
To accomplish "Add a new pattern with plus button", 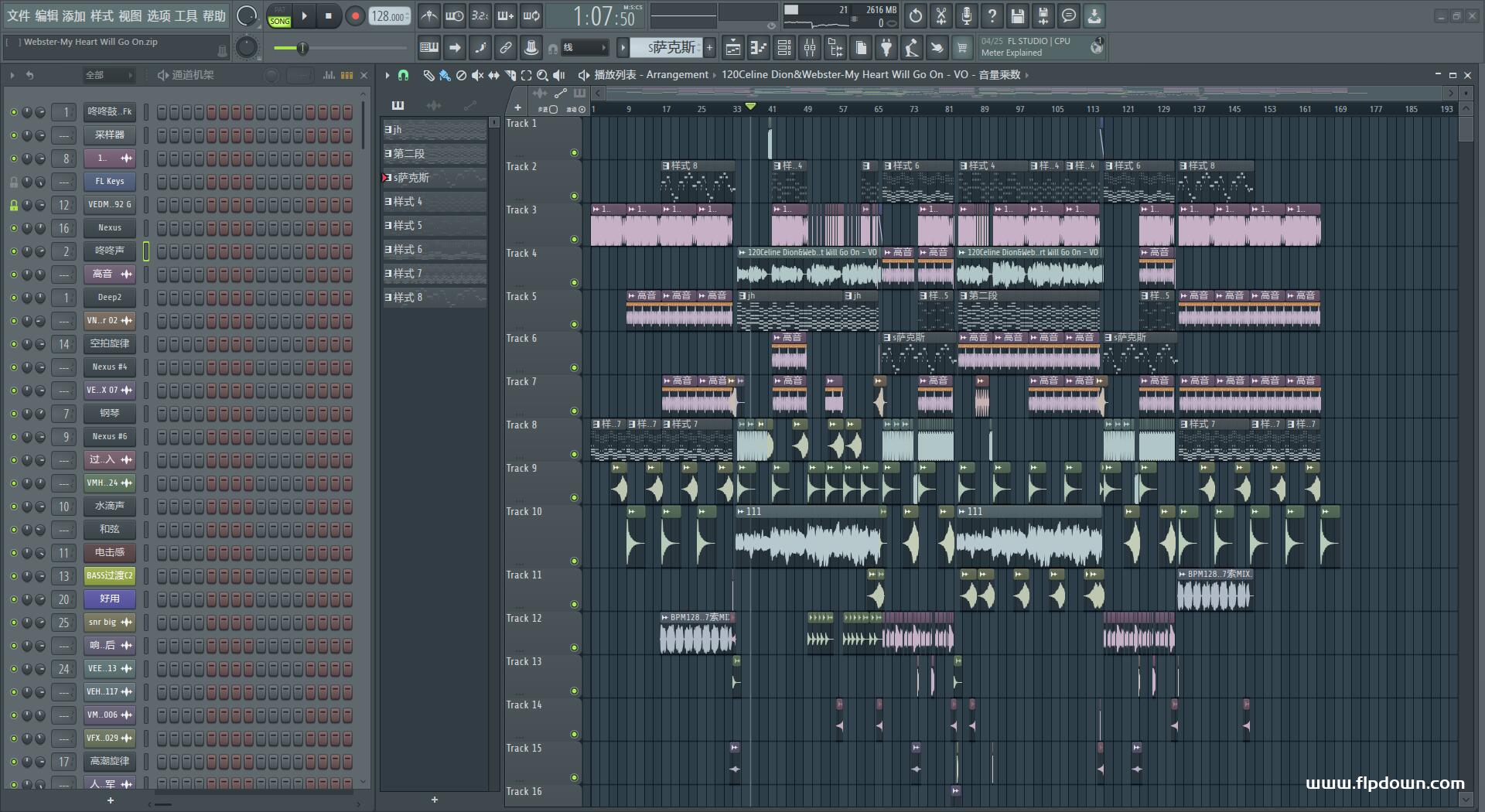I will 709,48.
